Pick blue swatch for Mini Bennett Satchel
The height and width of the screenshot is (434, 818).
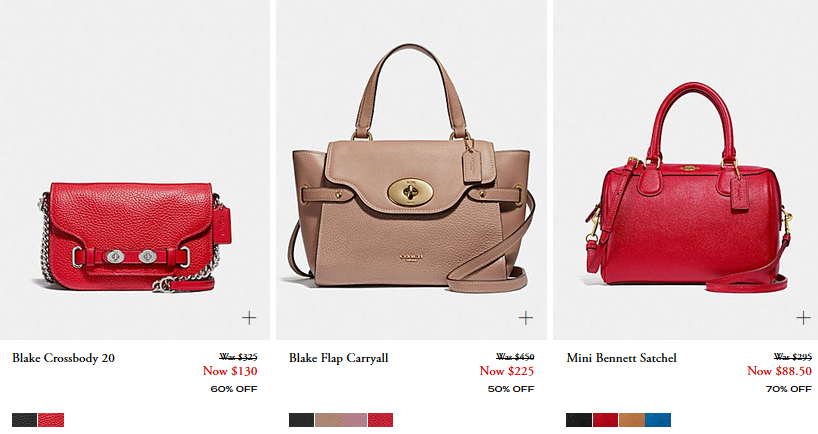tap(658, 420)
